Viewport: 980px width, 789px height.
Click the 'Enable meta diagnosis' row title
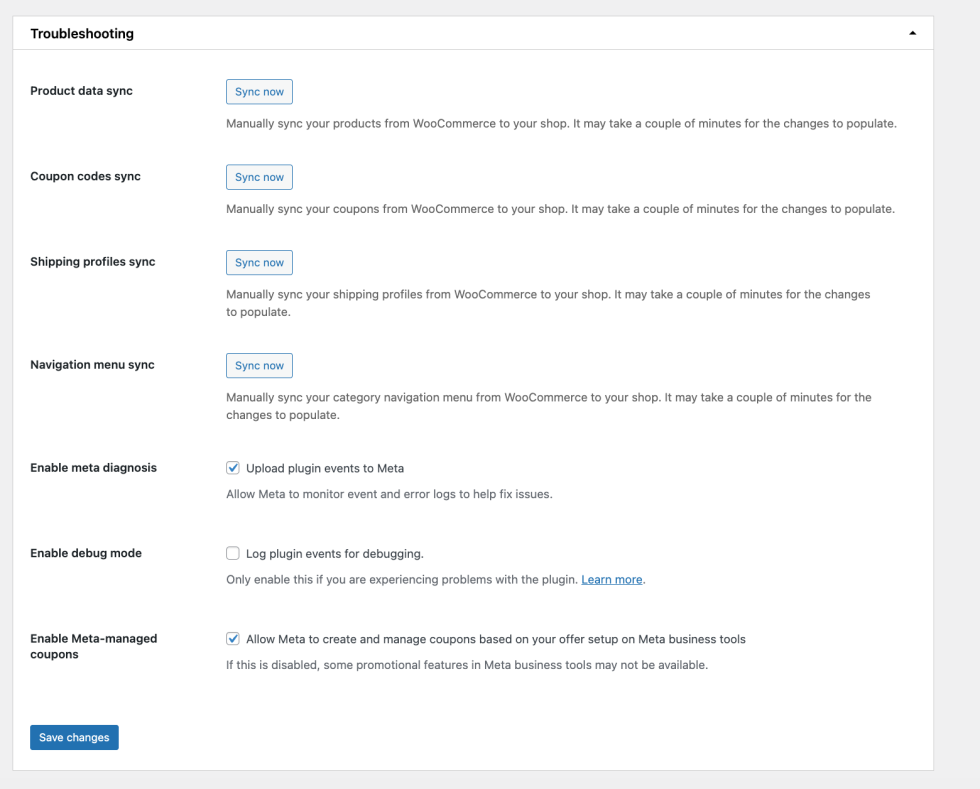coord(93,468)
